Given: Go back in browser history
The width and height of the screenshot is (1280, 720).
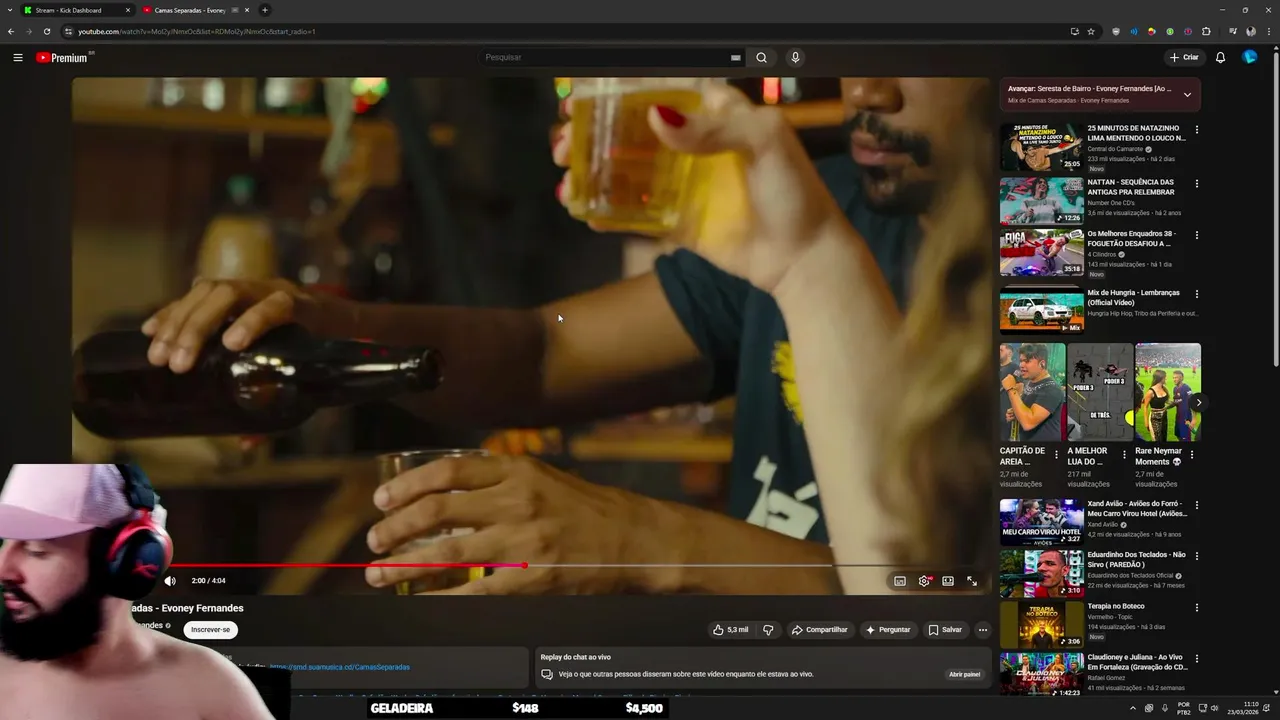Looking at the screenshot, I should (x=11, y=31).
